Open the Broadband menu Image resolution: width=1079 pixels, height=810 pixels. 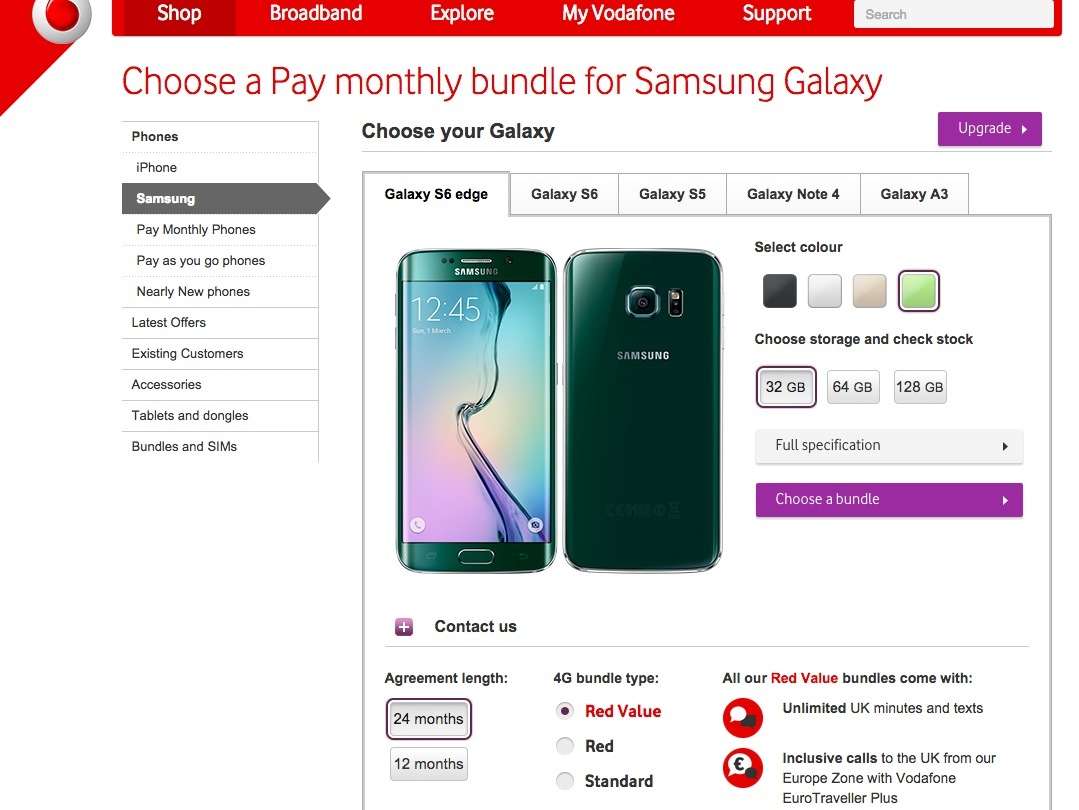point(316,14)
